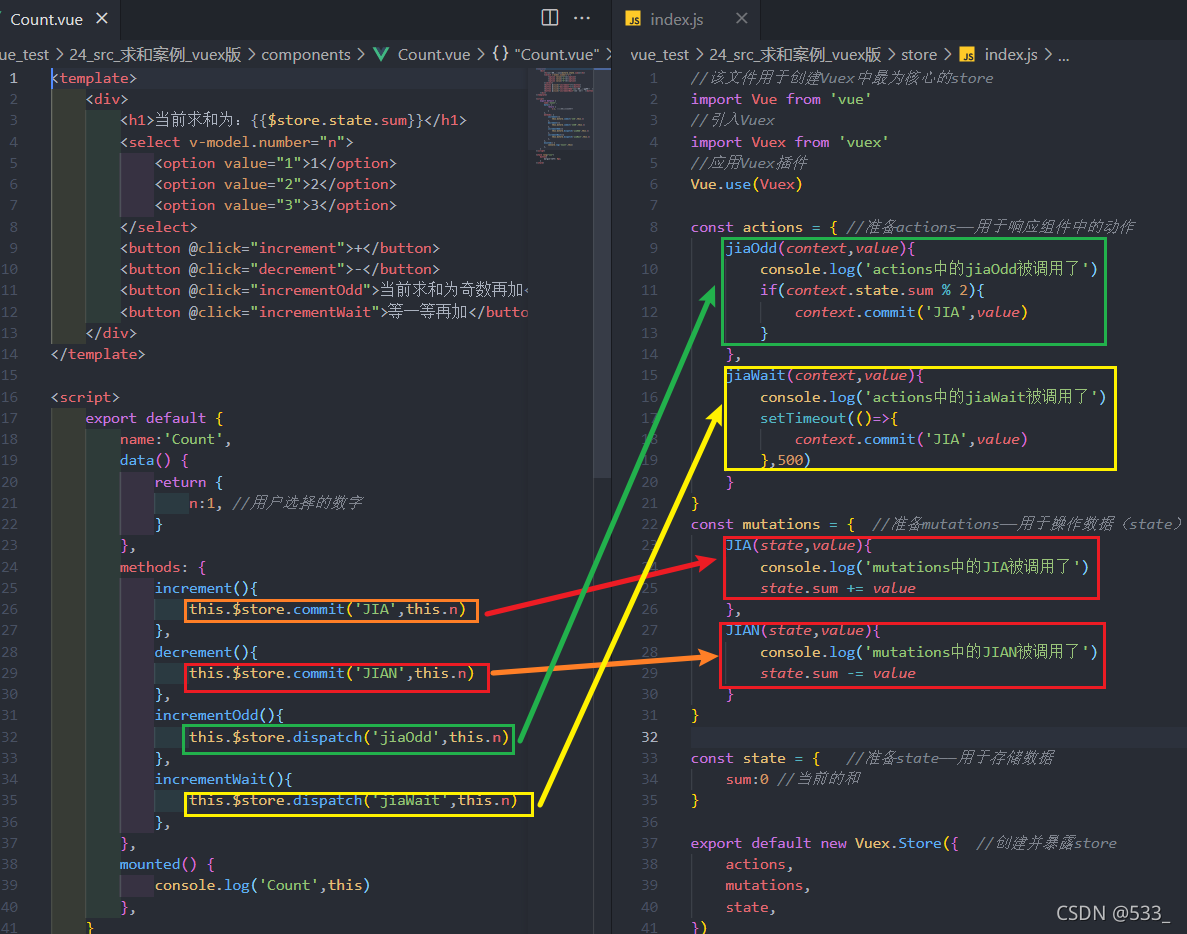Click 'if(context.state.sum % 2){' line

(x=872, y=291)
